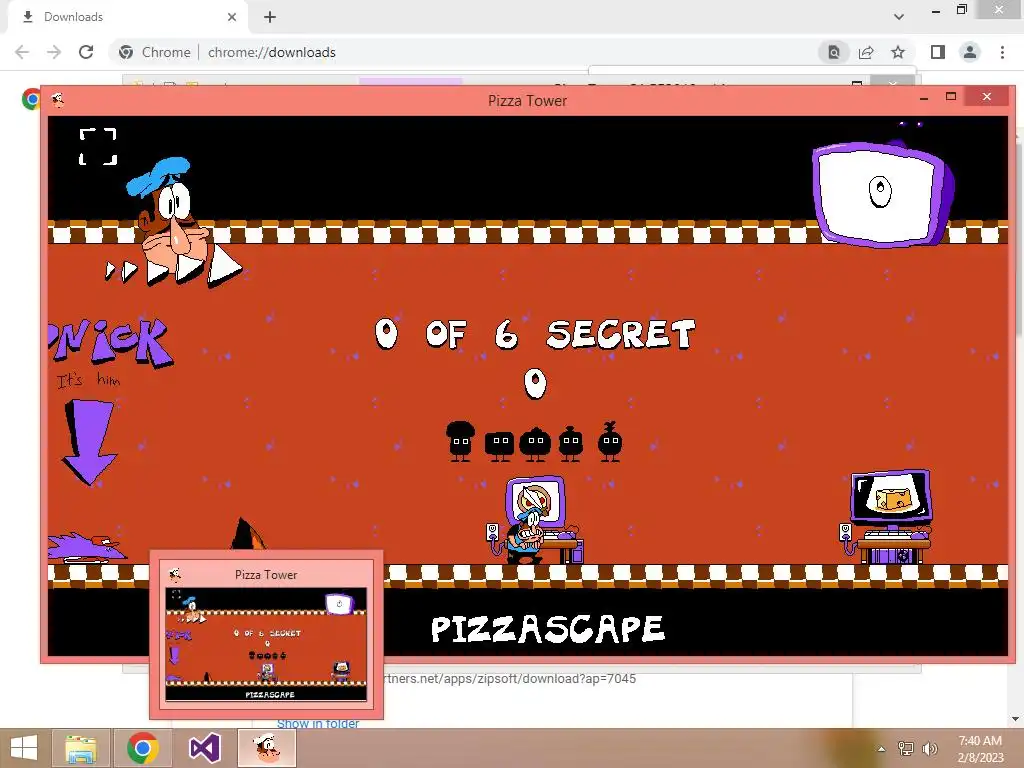The height and width of the screenshot is (768, 1024).
Task: Click the purple Nick graffiti text
Action: 110,342
